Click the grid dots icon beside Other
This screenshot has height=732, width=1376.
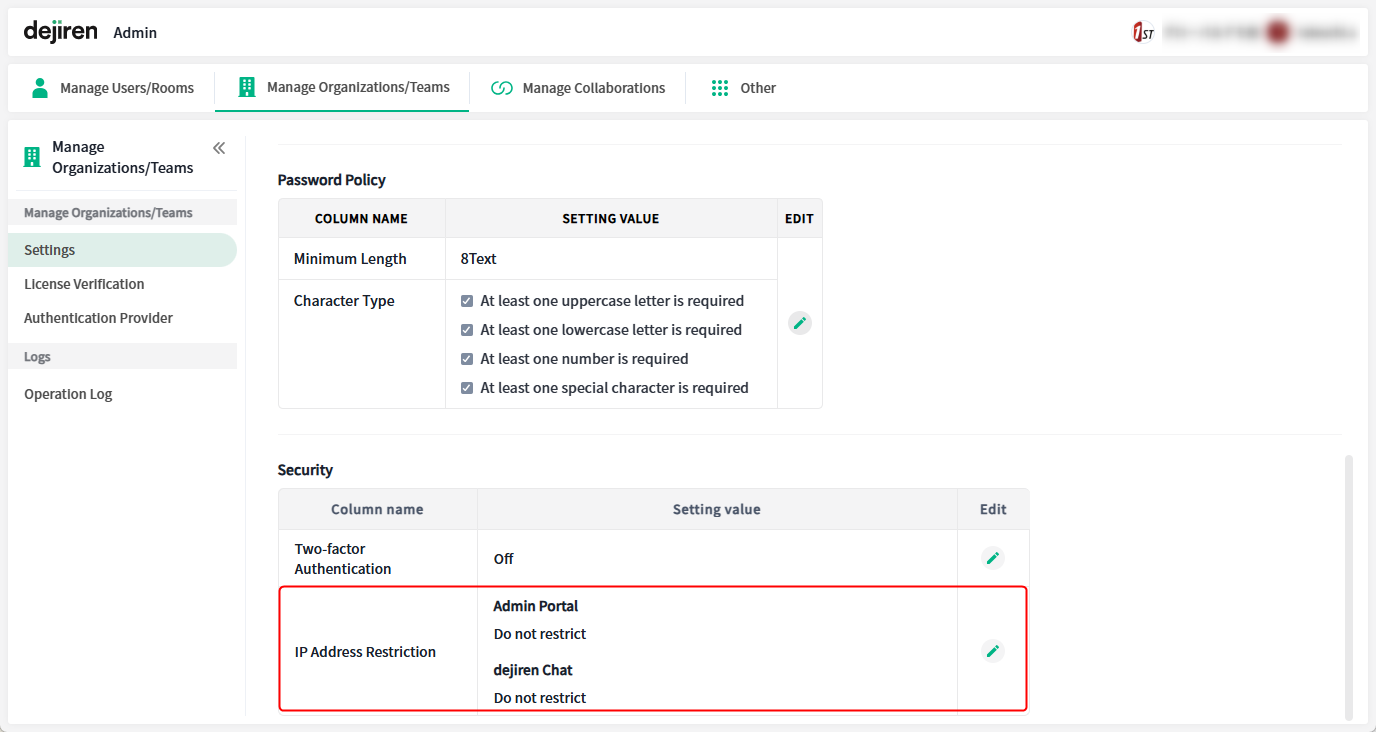coord(720,88)
